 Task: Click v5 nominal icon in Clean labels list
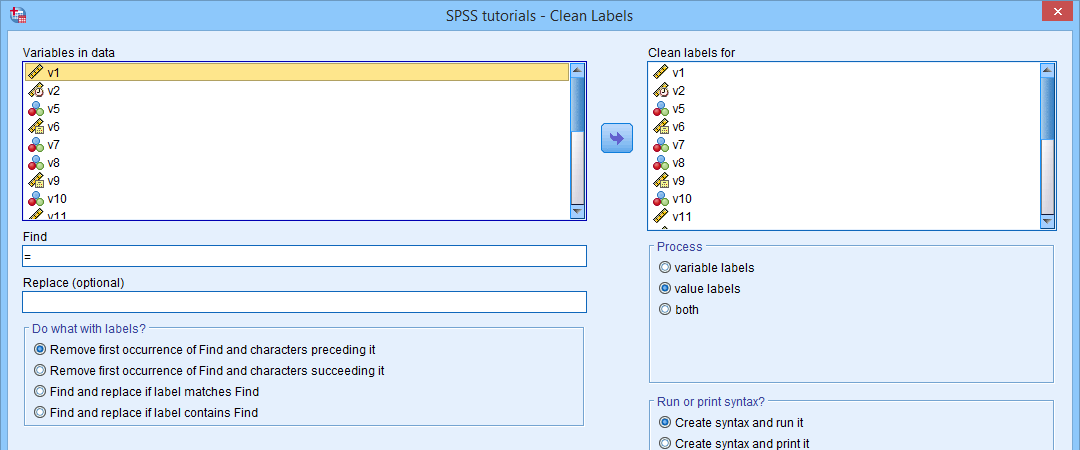pyautogui.click(x=661, y=108)
